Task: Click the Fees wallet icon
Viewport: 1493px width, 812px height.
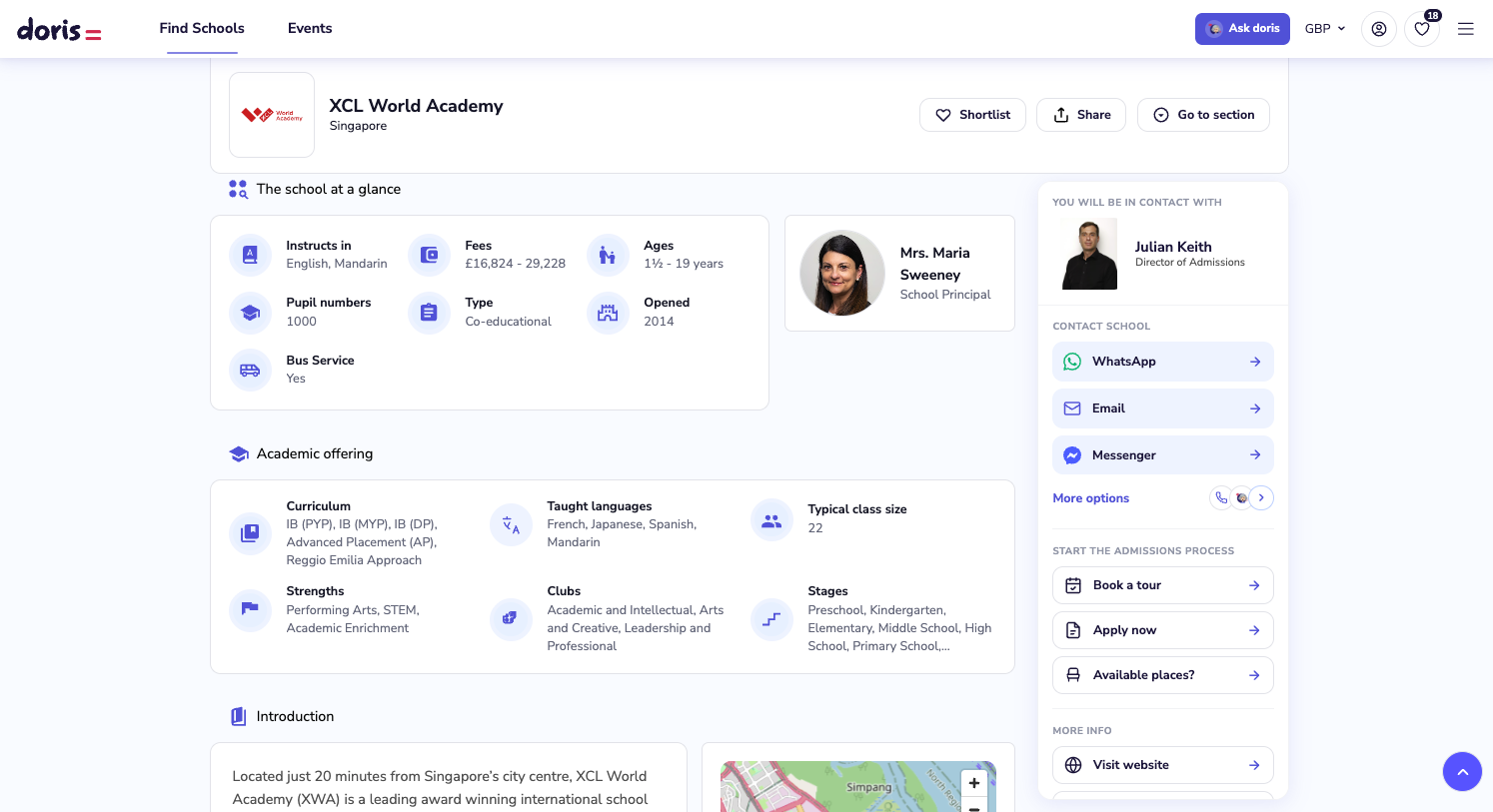Action: [429, 255]
